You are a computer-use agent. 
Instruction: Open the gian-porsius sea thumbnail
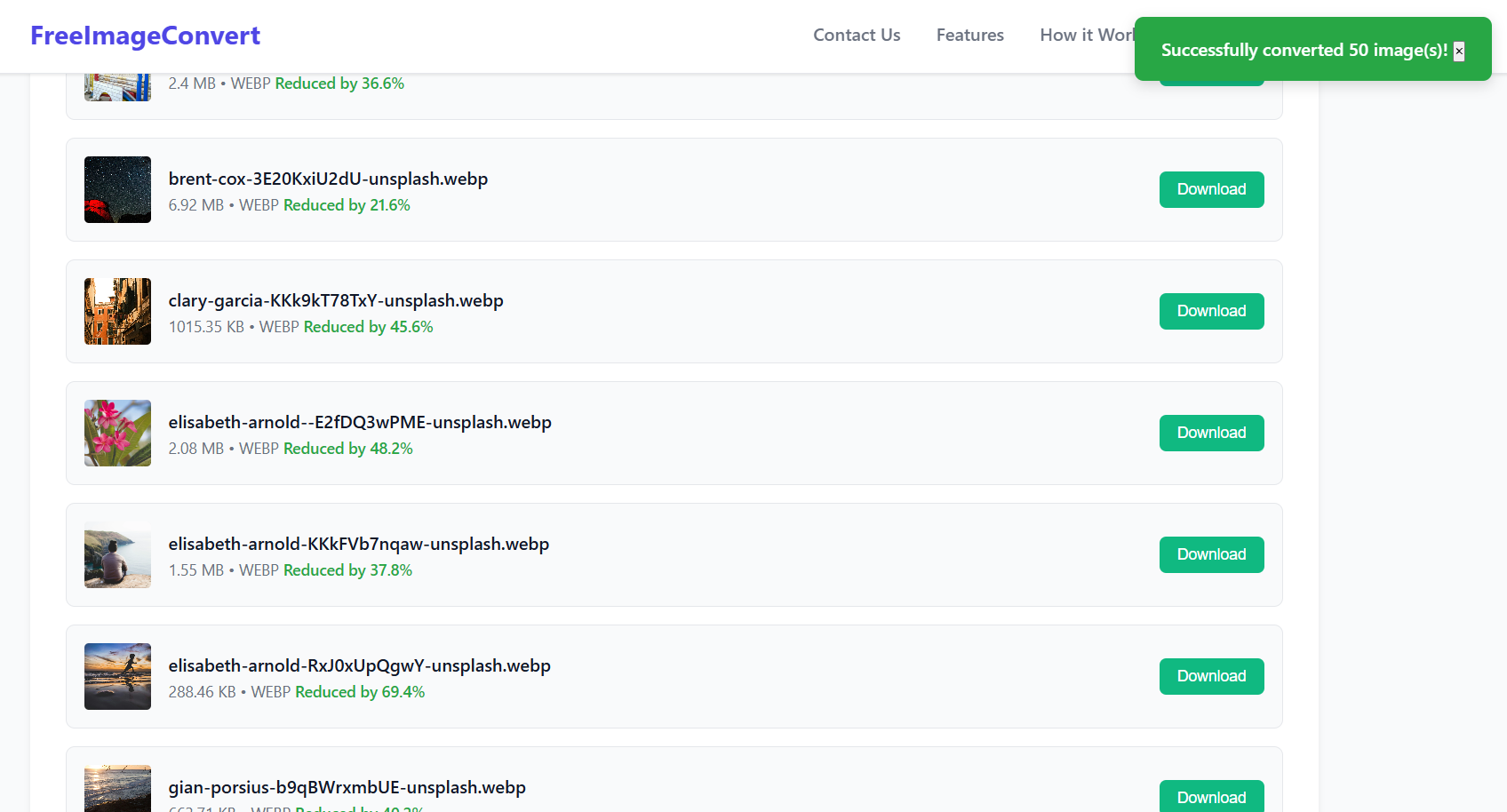[x=117, y=789]
